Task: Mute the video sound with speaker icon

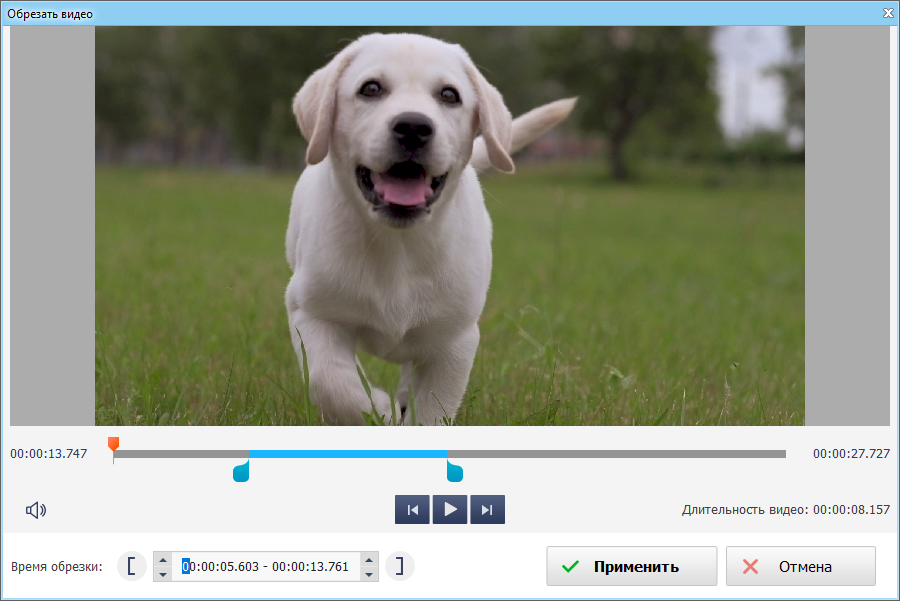Action: 36,510
